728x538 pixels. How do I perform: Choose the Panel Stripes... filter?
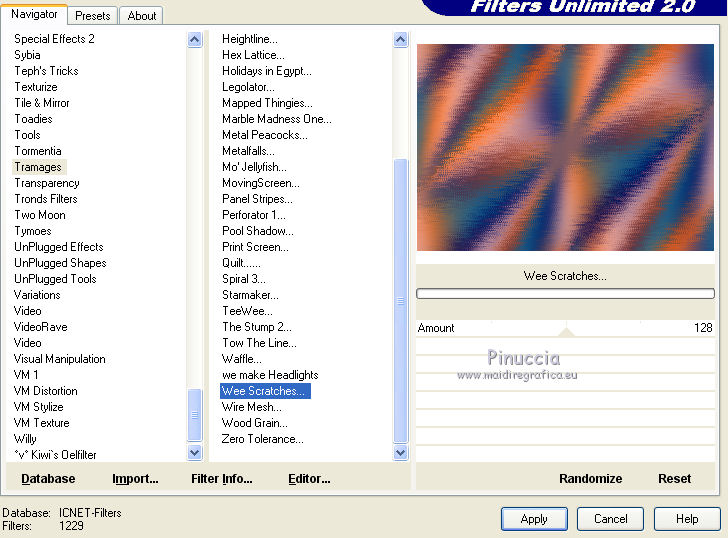[257, 199]
